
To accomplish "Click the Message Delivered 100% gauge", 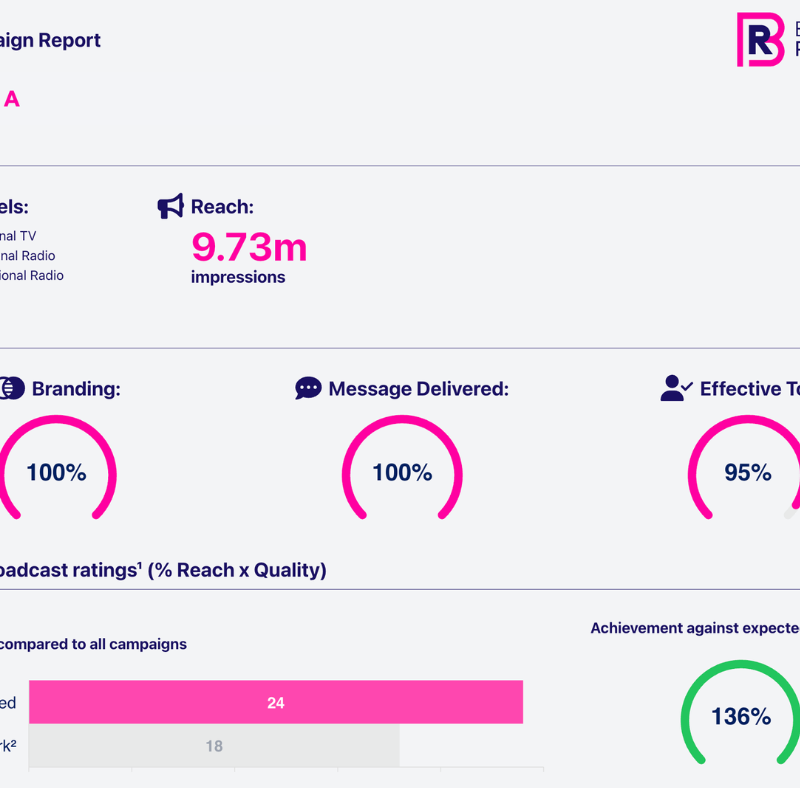I will pyautogui.click(x=402, y=472).
